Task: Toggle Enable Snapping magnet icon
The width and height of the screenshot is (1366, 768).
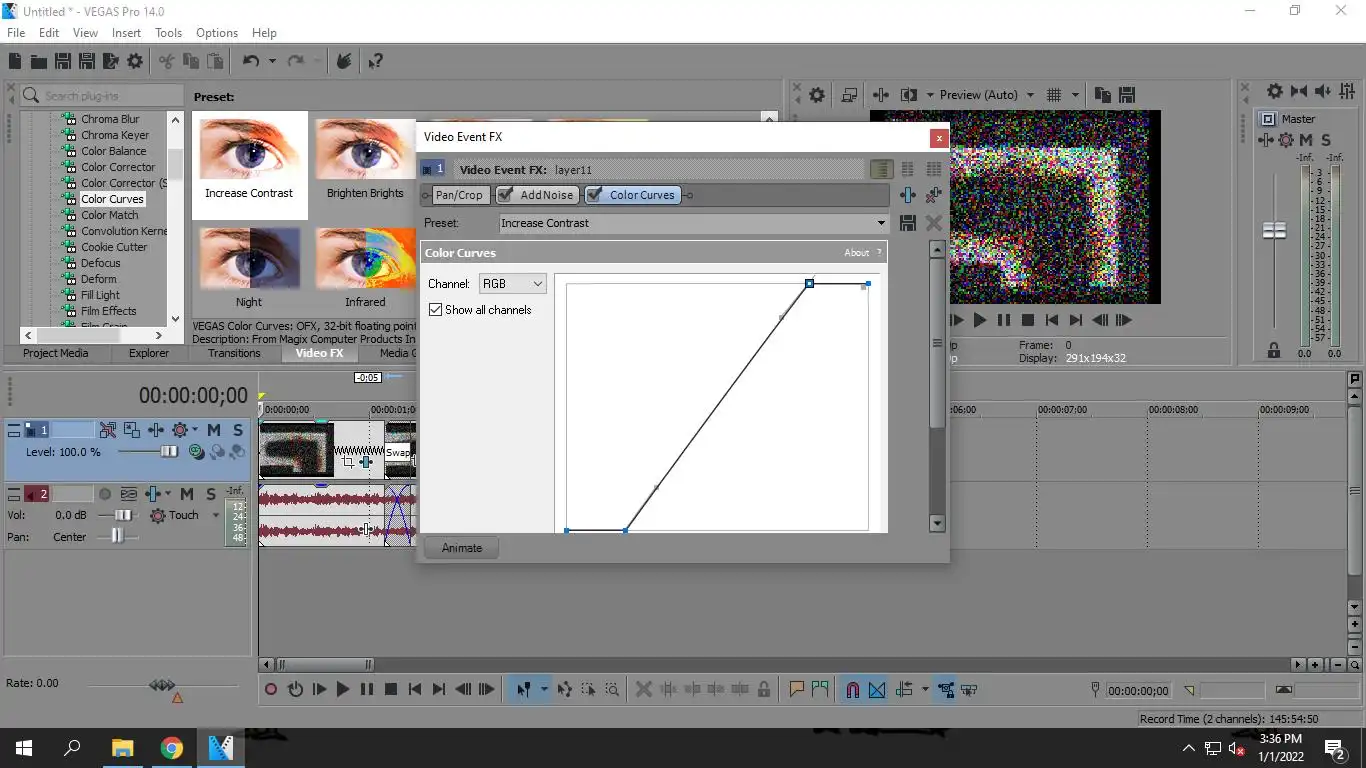Action: pyautogui.click(x=853, y=689)
